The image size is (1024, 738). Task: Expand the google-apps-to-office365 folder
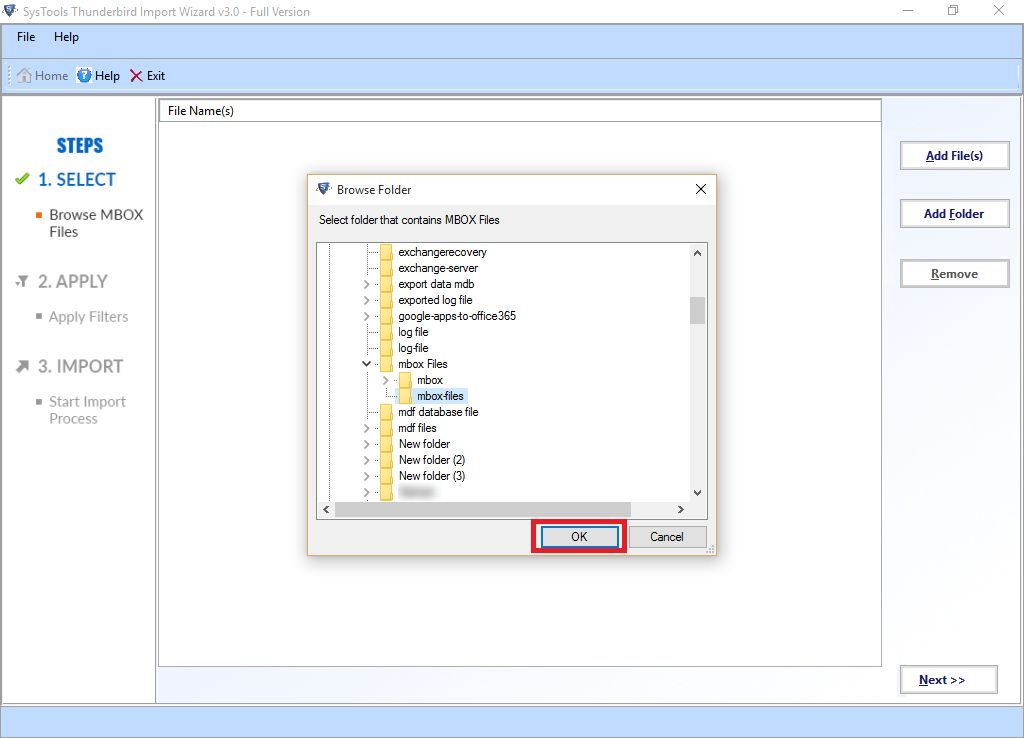pyautogui.click(x=366, y=316)
